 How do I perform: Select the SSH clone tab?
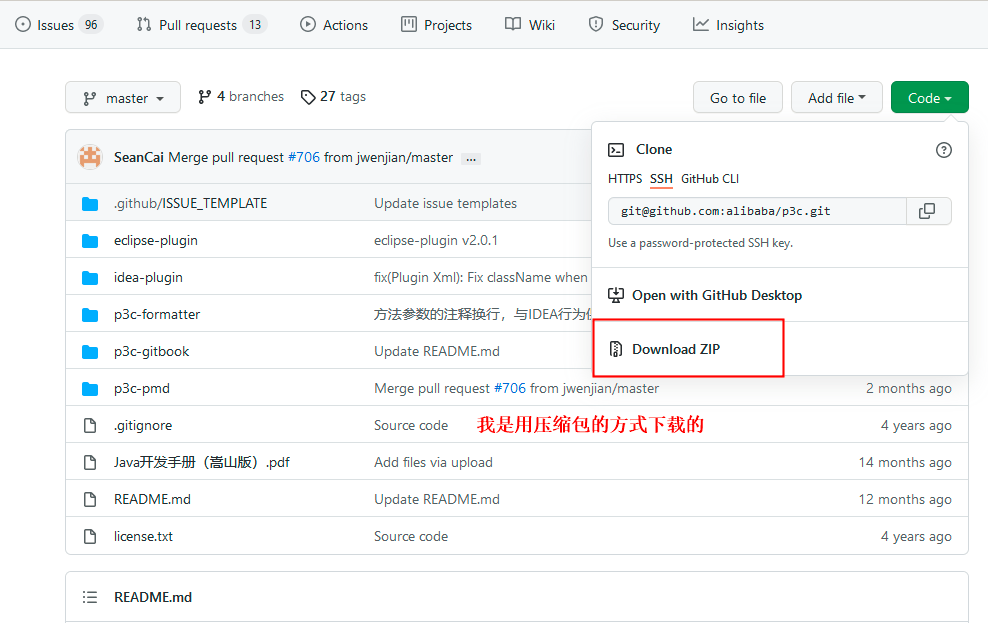[662, 179]
